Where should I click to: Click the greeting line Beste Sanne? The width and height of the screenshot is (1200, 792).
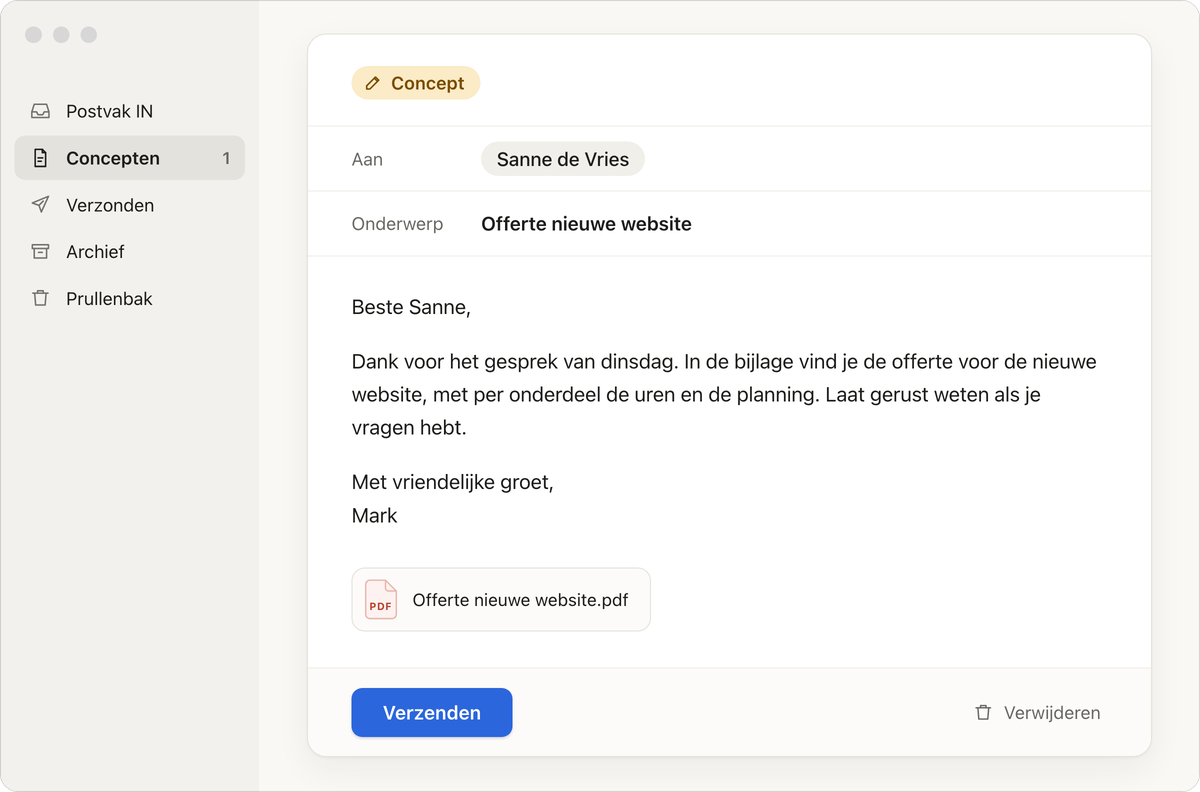point(411,307)
